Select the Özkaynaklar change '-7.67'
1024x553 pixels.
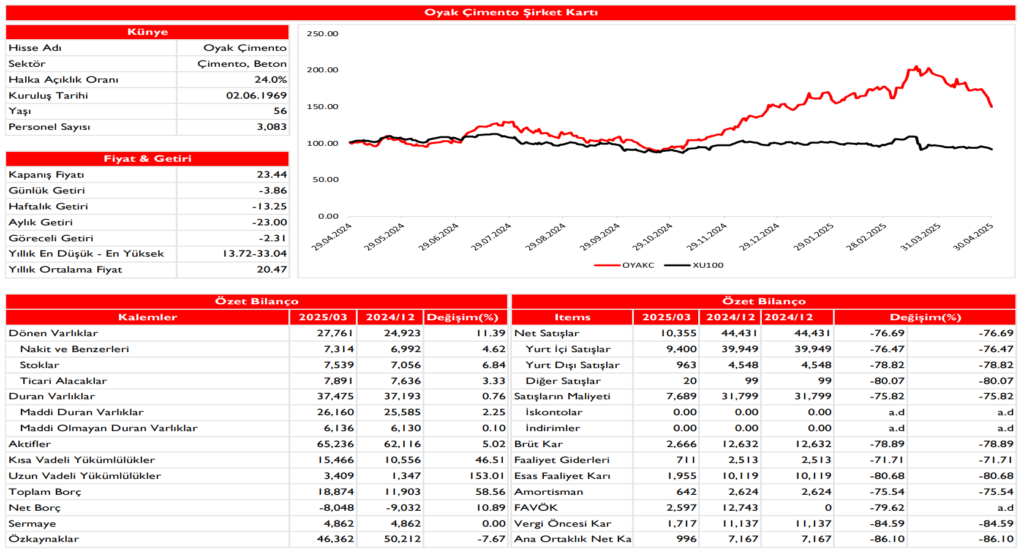tap(490, 539)
